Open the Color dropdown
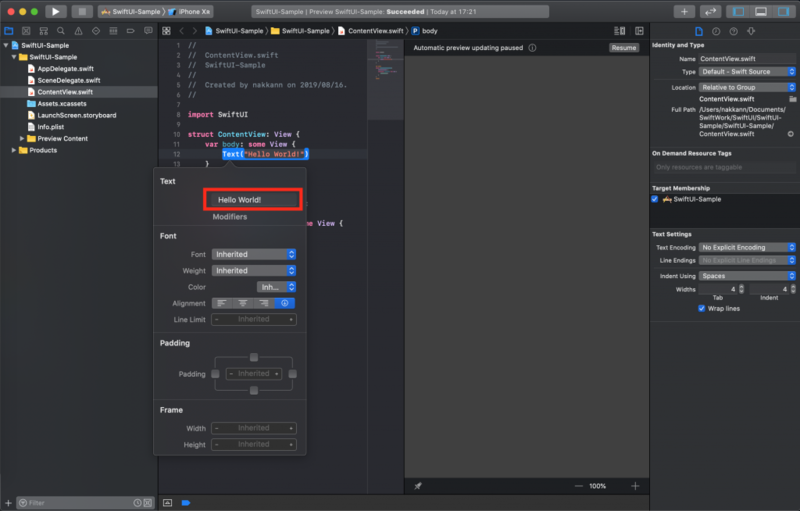 [x=276, y=287]
